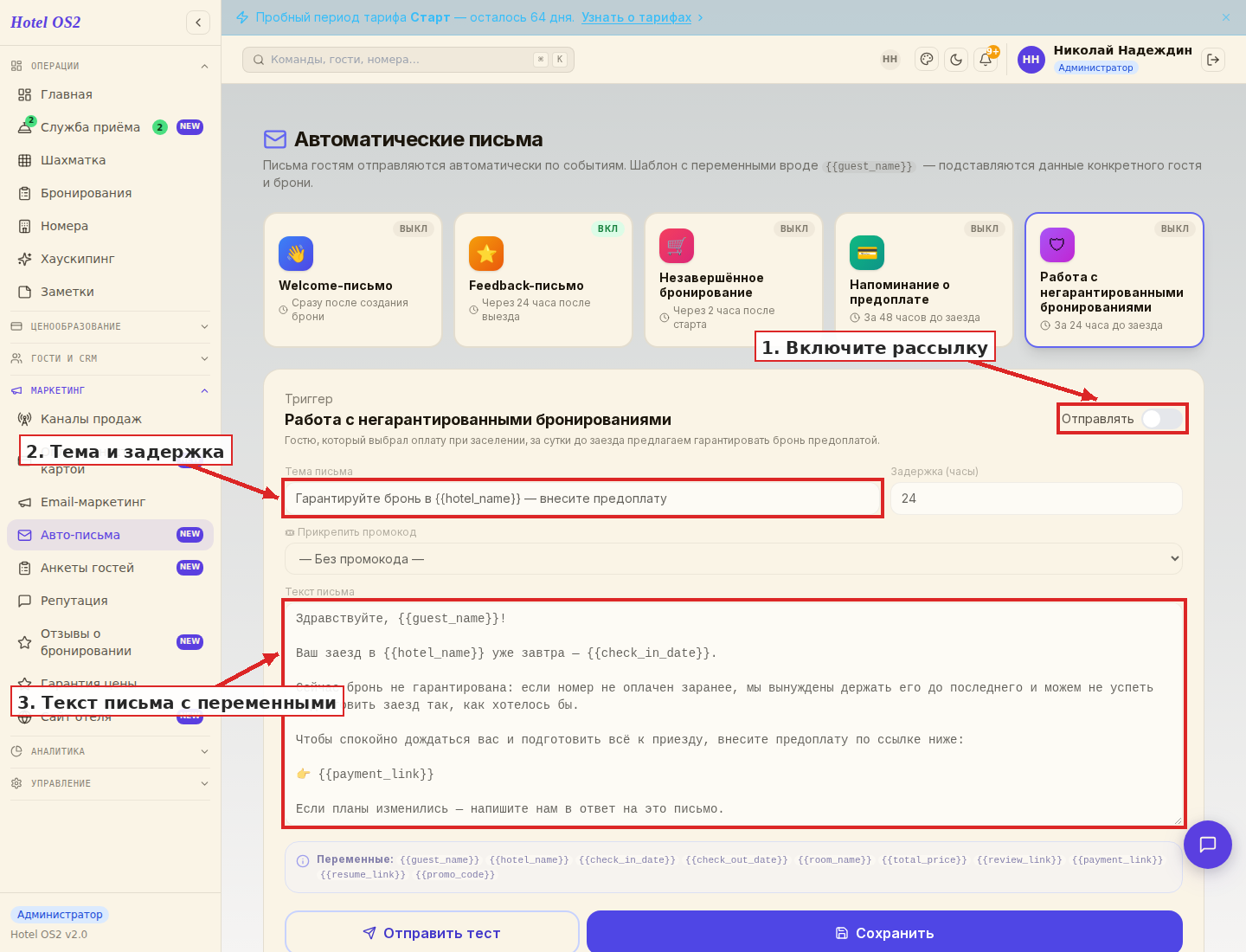Viewport: 1246px width, 952px height.
Task: Enable the Отправлять toggle switch
Action: (1161, 419)
